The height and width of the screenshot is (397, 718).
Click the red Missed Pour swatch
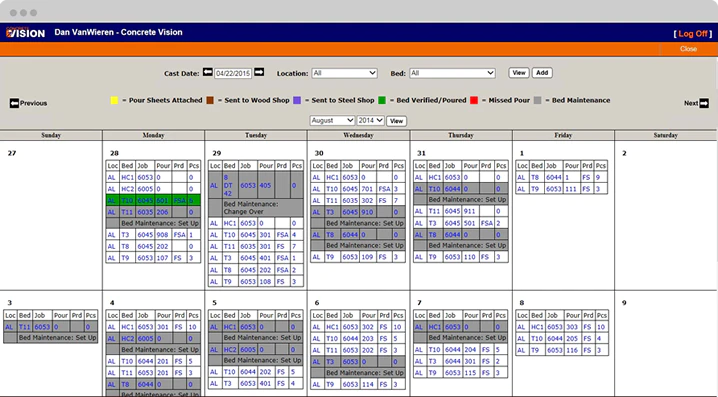click(x=474, y=100)
